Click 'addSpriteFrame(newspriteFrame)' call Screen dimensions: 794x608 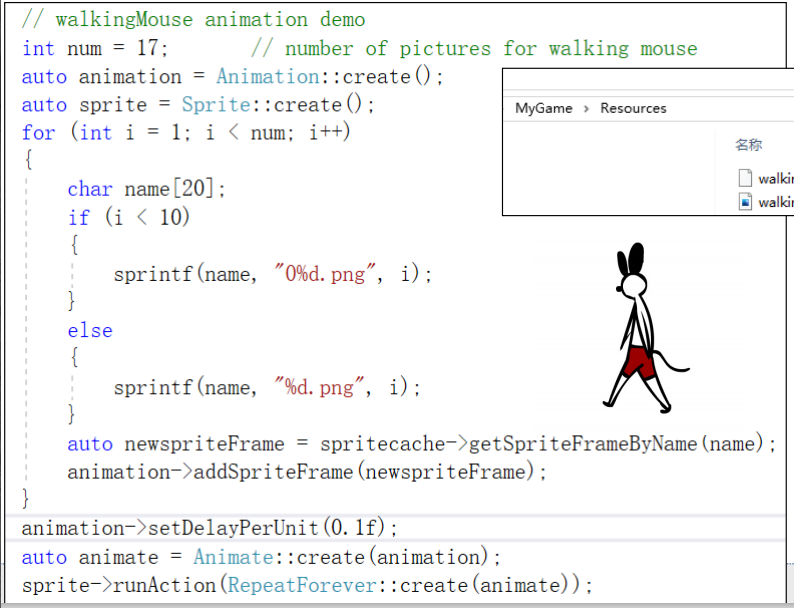point(364,472)
